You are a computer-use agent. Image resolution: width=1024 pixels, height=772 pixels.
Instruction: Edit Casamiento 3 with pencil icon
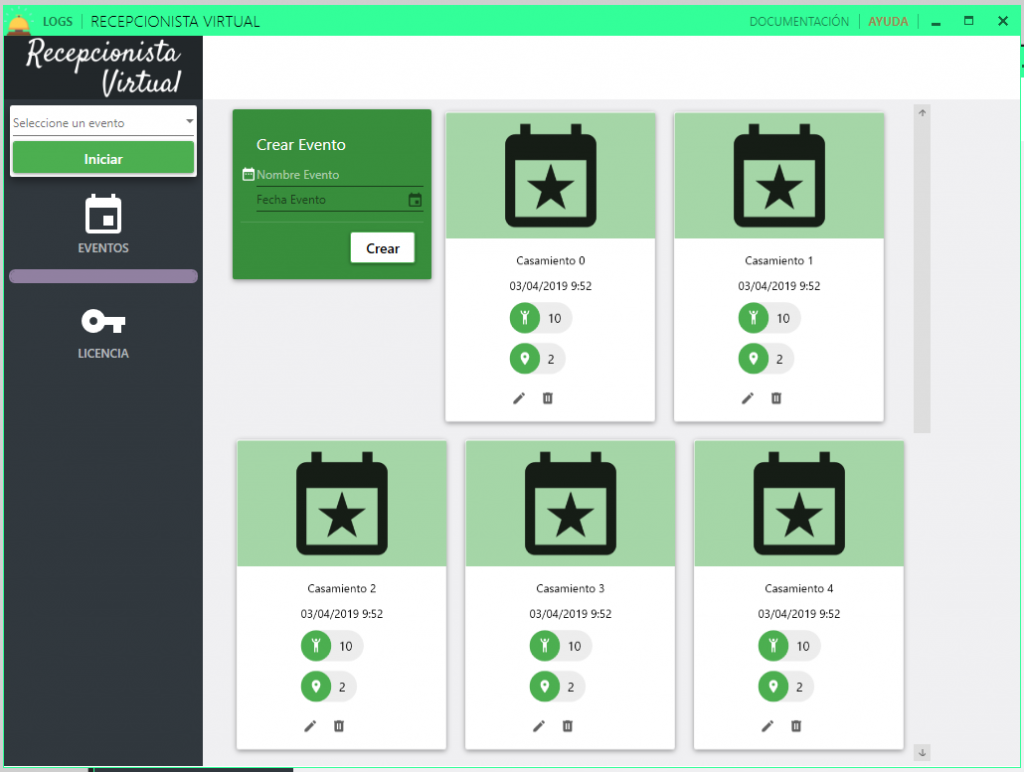[x=538, y=726]
